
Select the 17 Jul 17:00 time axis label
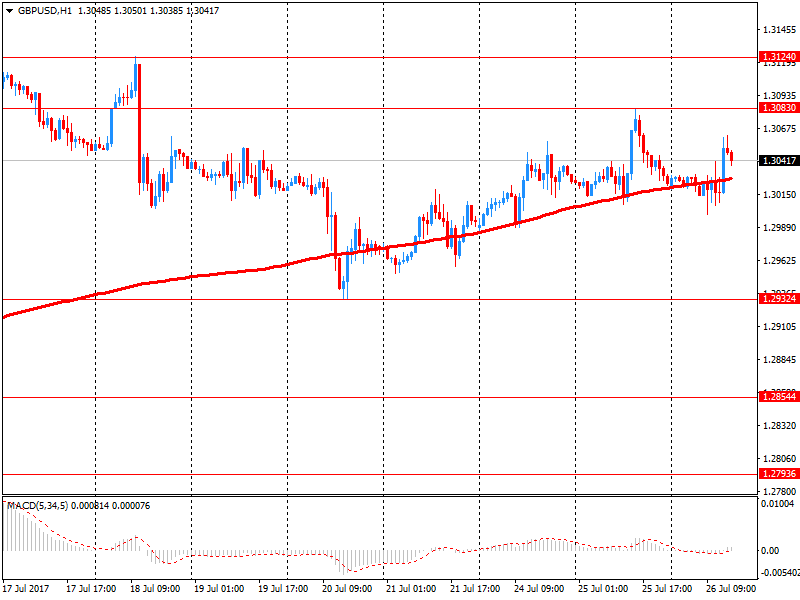(x=91, y=588)
